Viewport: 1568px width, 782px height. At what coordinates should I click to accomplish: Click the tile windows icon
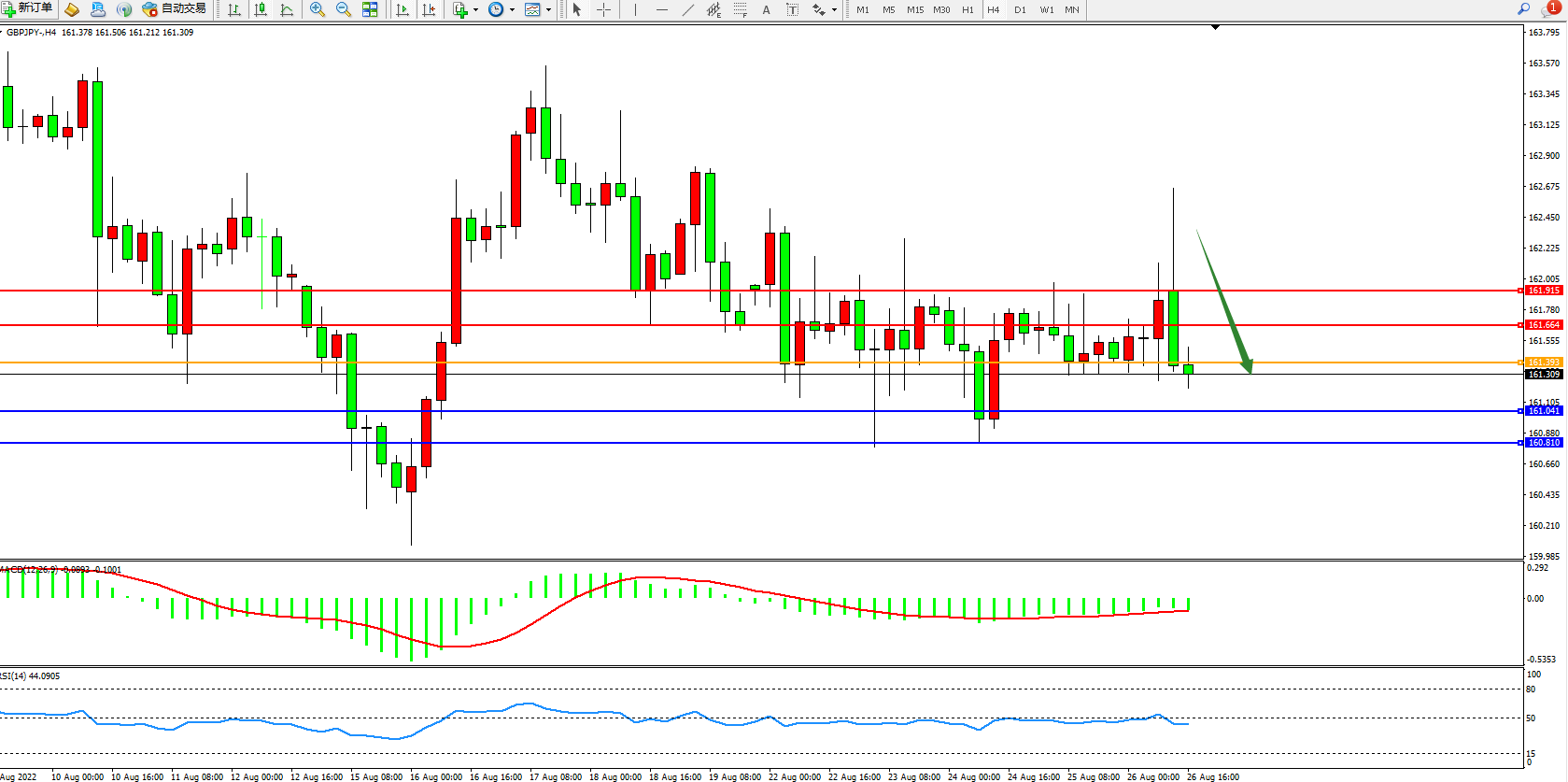pos(370,9)
